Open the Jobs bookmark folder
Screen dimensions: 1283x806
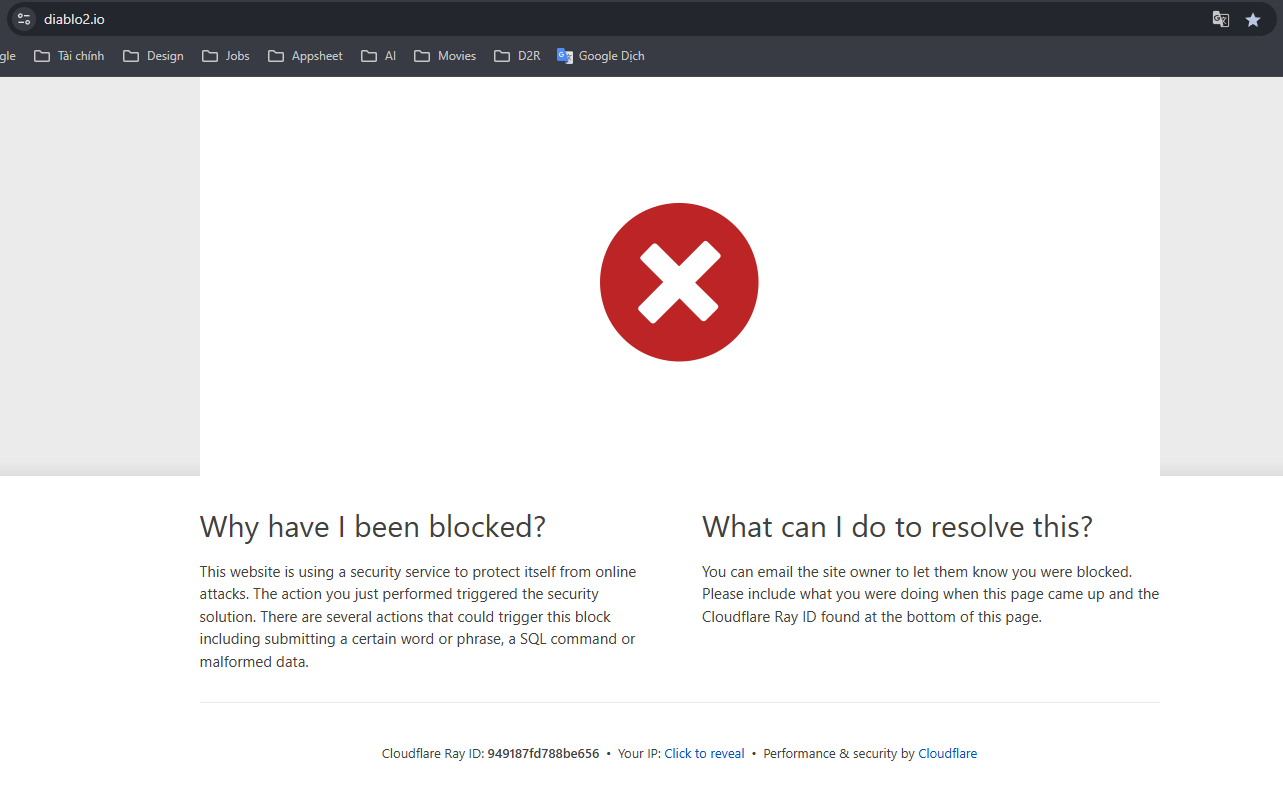[x=226, y=56]
